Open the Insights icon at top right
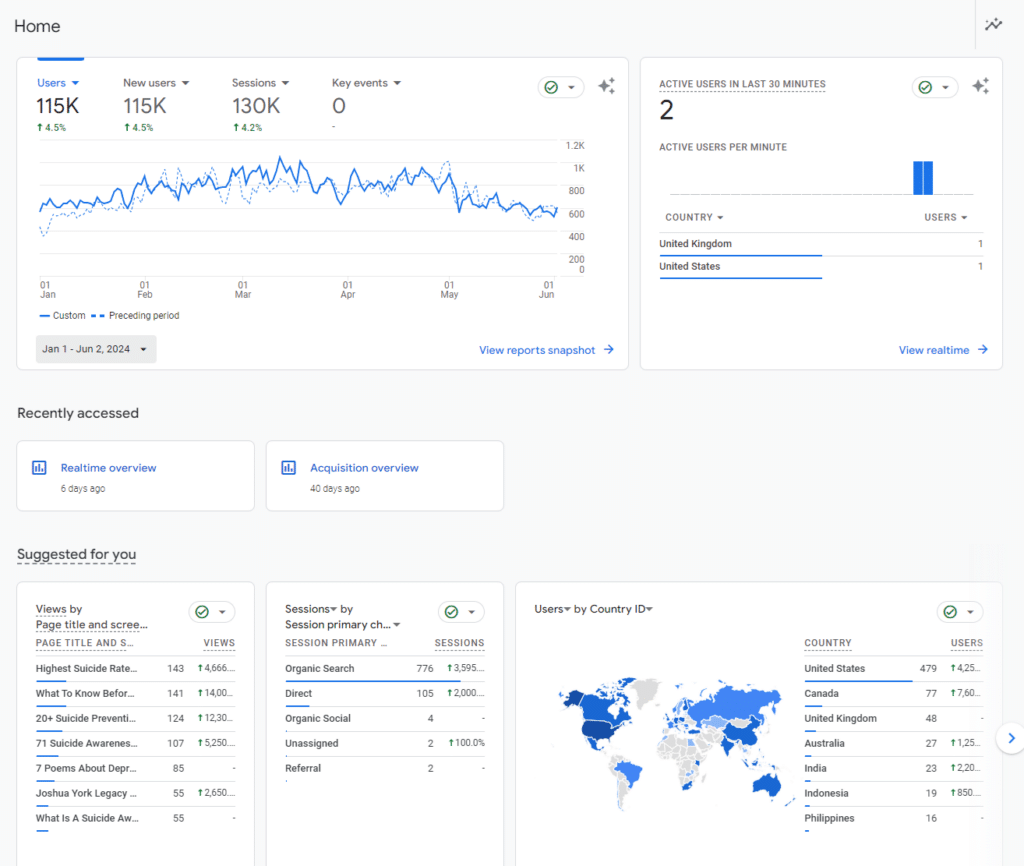The image size is (1024, 866). pyautogui.click(x=993, y=24)
